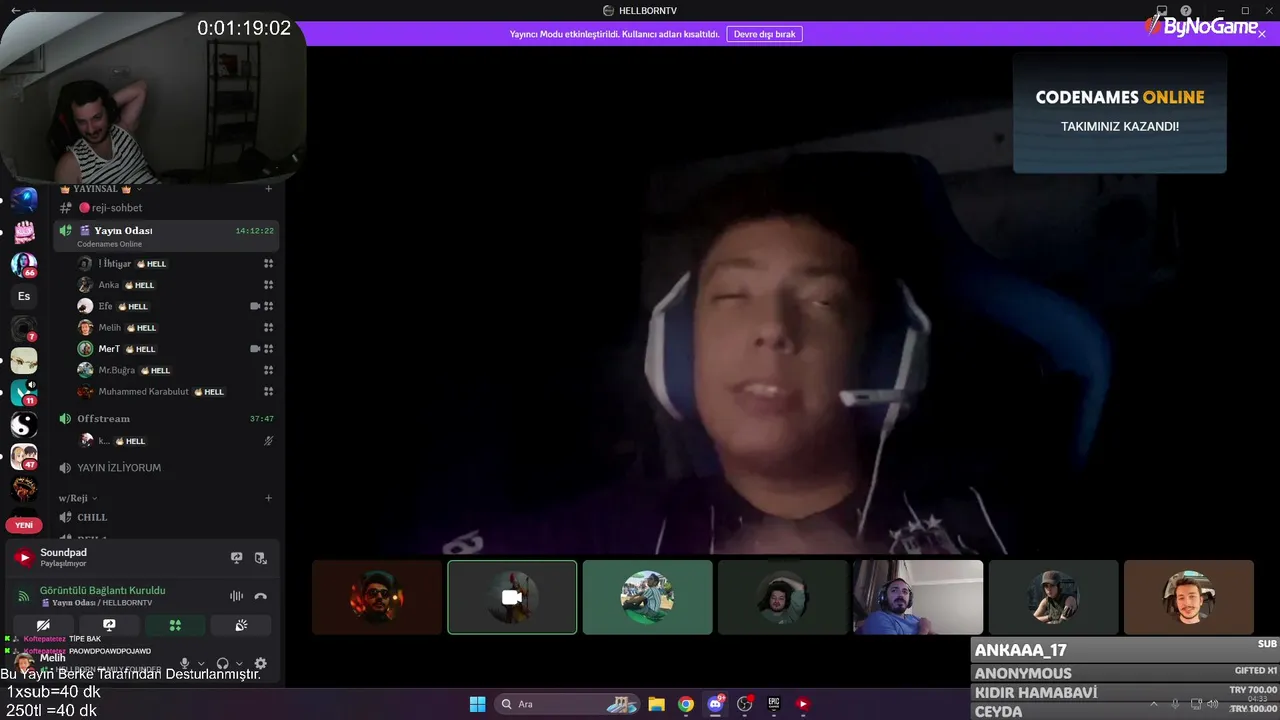
Task: Click the Soundpad stream options icon
Action: tap(260, 558)
